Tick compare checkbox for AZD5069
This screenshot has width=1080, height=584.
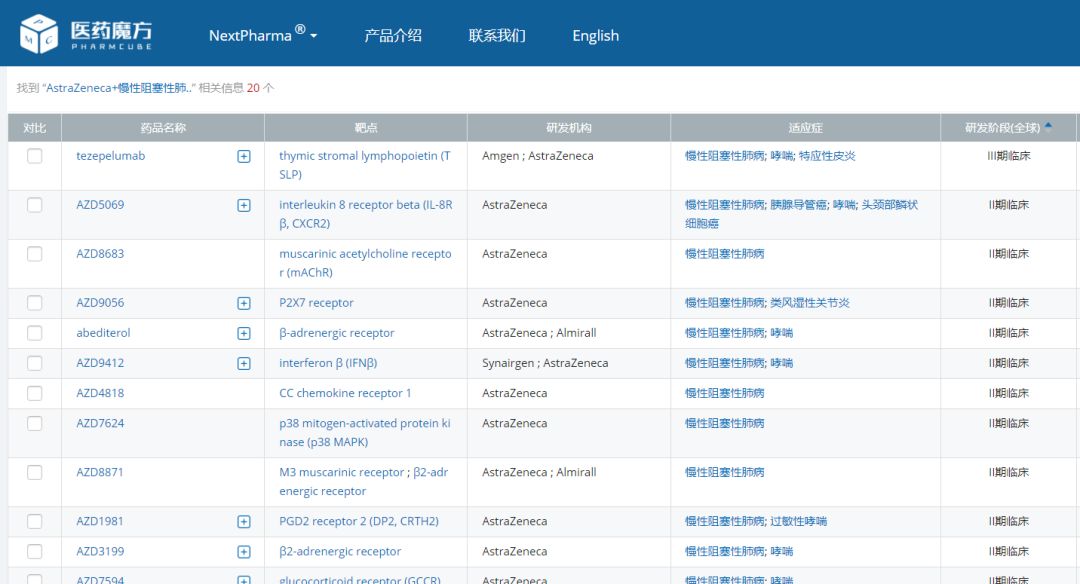point(34,205)
